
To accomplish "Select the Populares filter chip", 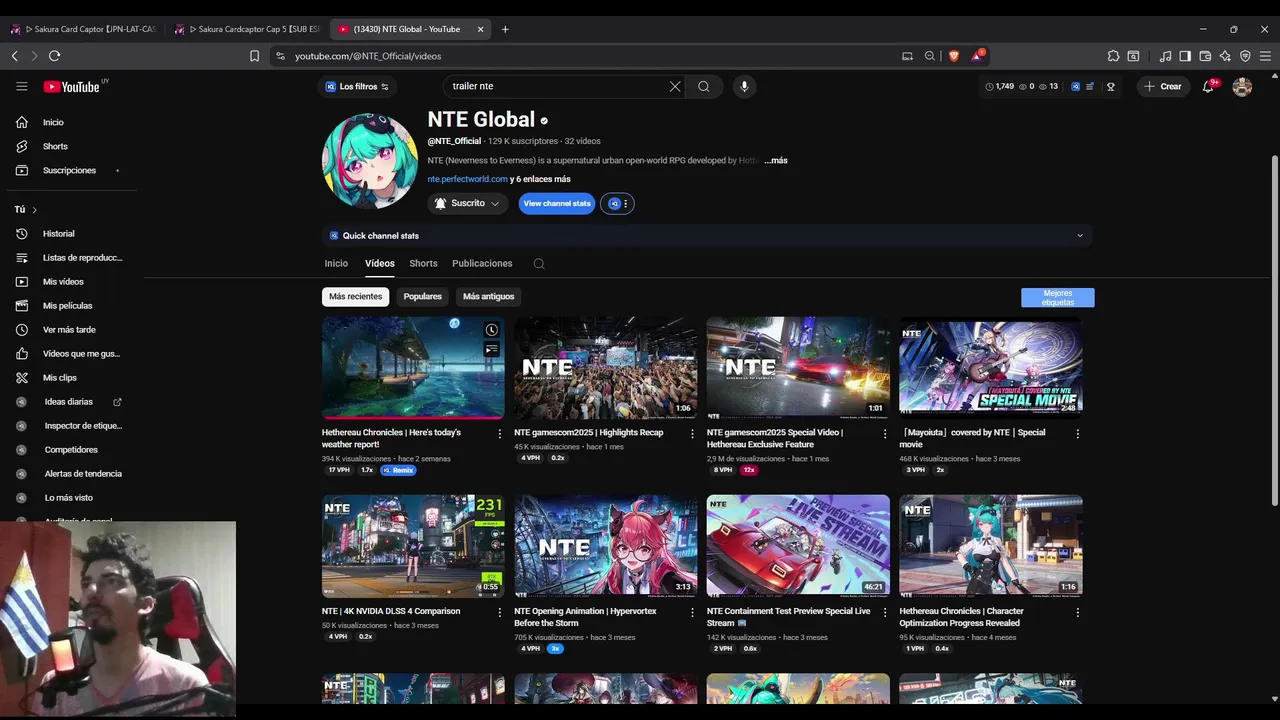I will coord(422,296).
